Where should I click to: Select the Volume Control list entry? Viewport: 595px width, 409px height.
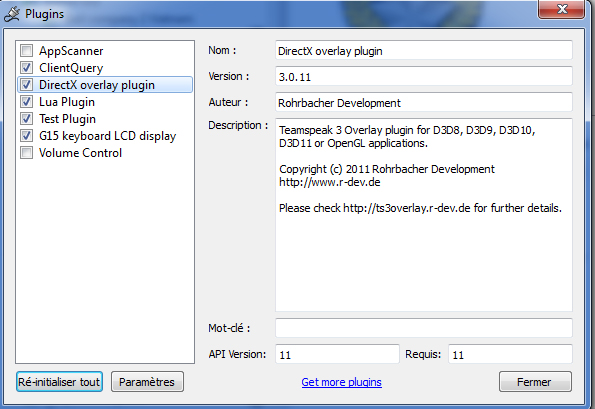click(80, 153)
